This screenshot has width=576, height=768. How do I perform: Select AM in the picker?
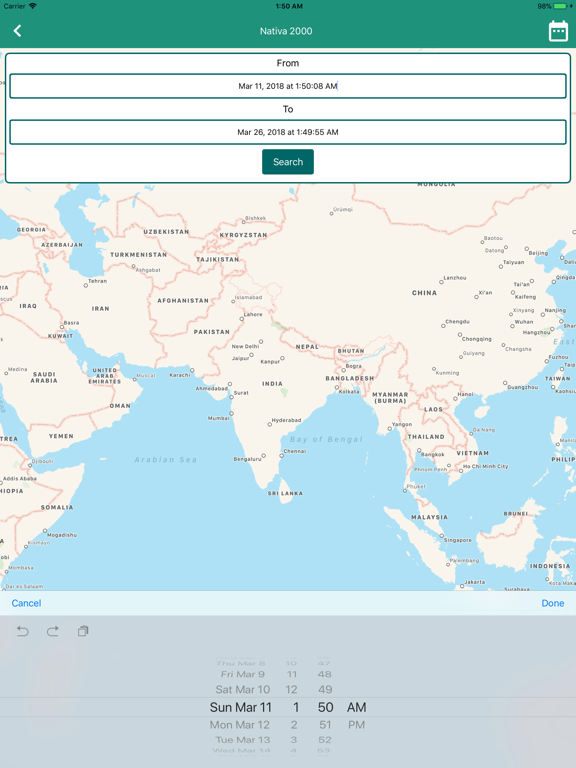coord(357,707)
